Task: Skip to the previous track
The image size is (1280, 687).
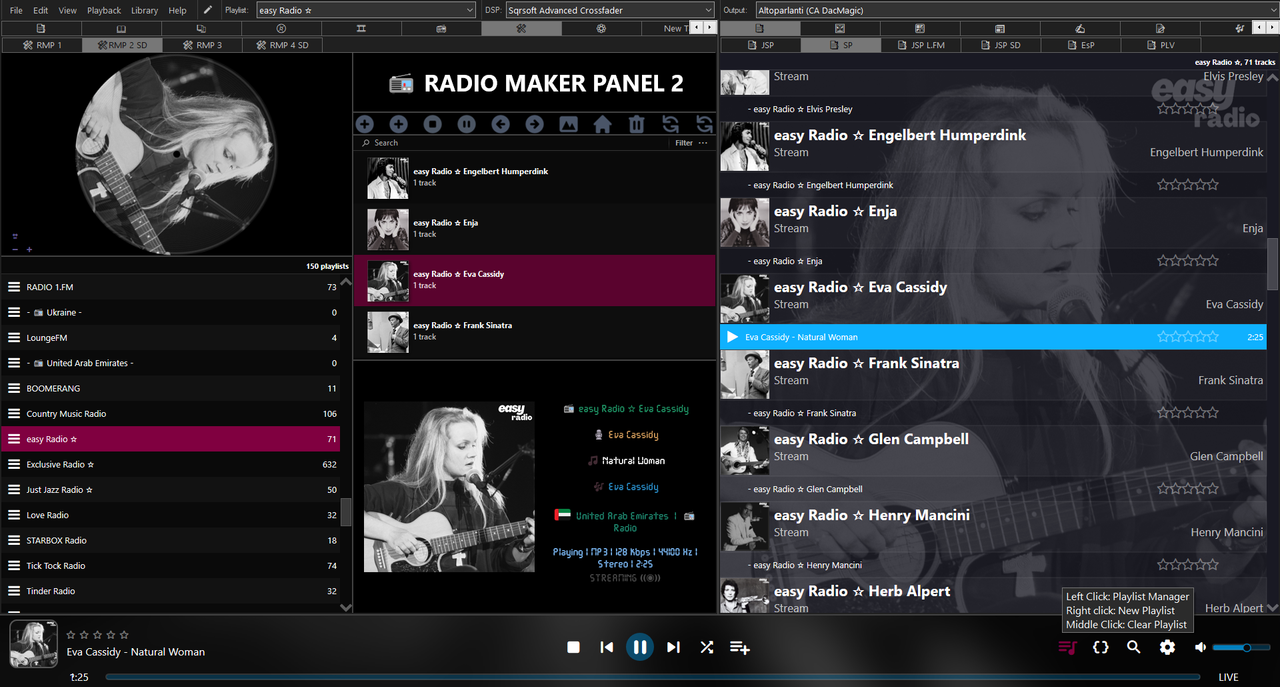Action: tap(606, 647)
